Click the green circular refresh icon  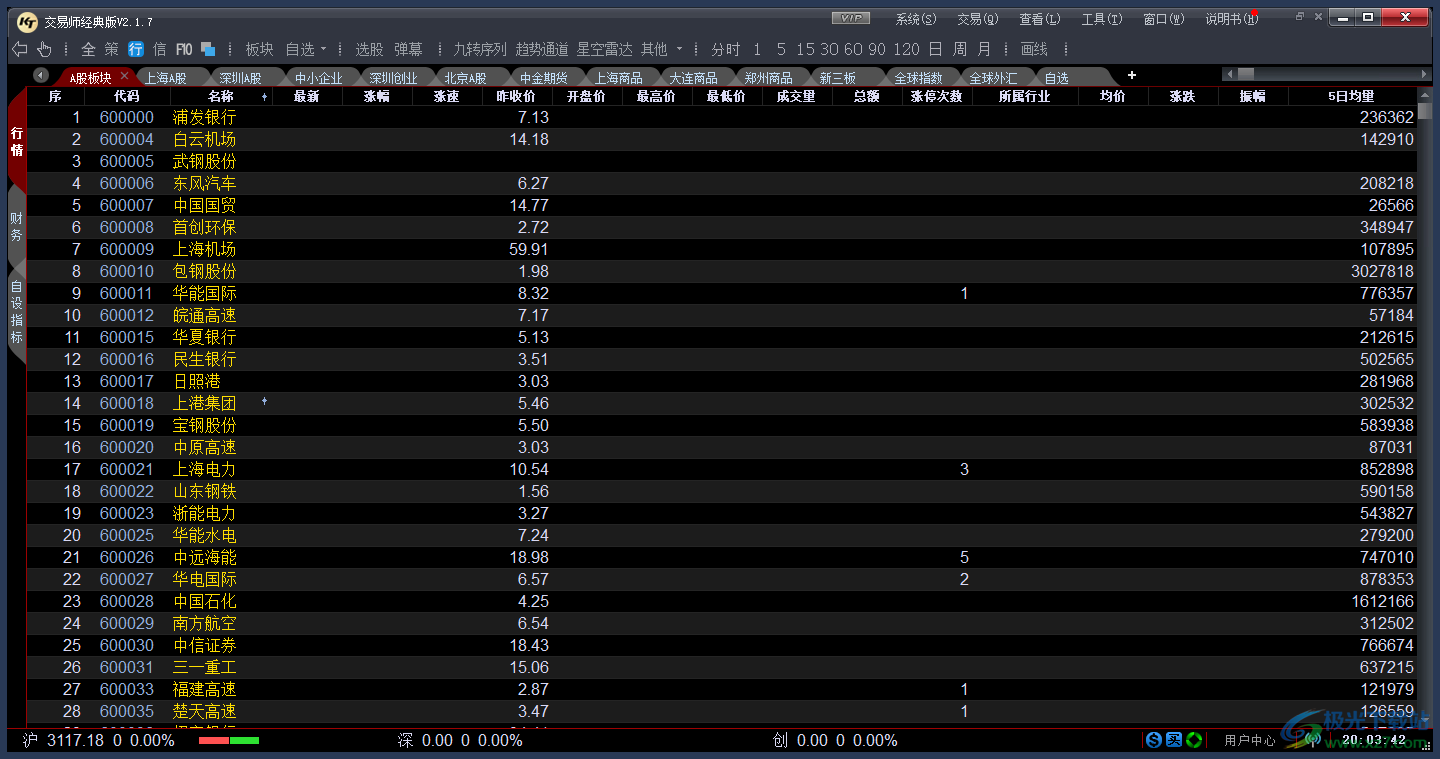click(1194, 740)
